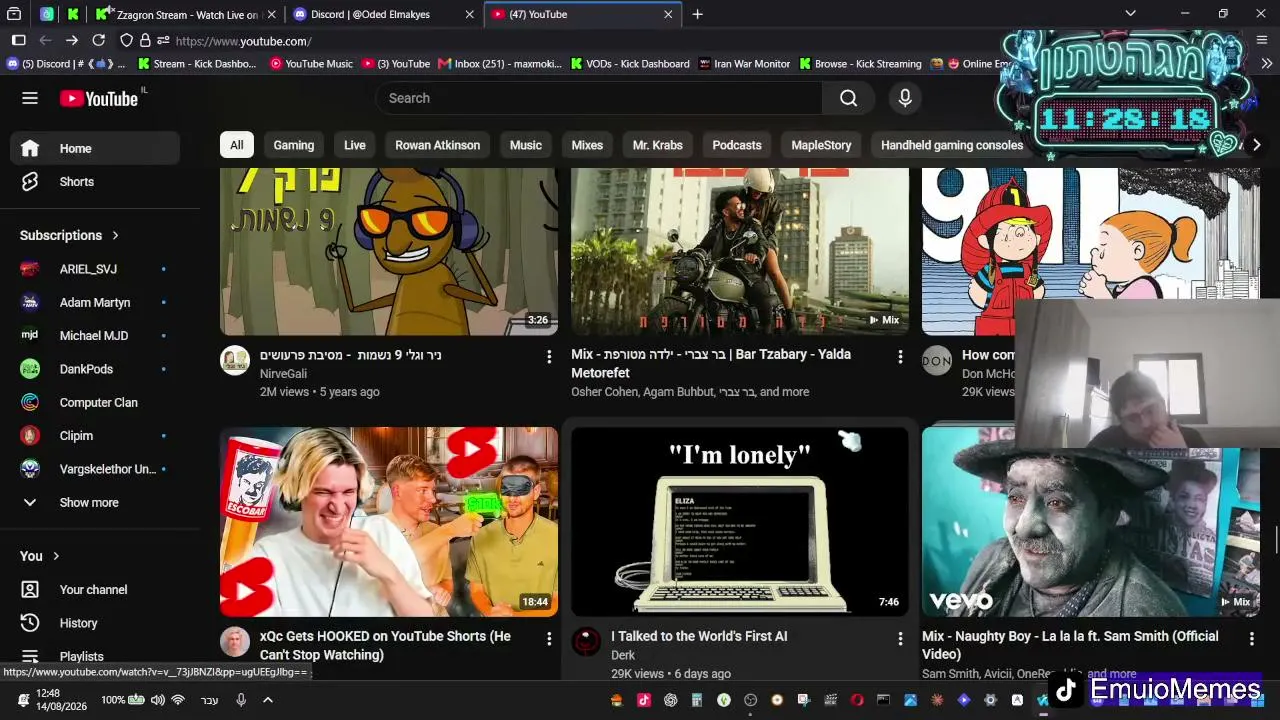Image resolution: width=1280 pixels, height=720 pixels.
Task: Open the YouTube Music bookmark
Action: pos(311,63)
